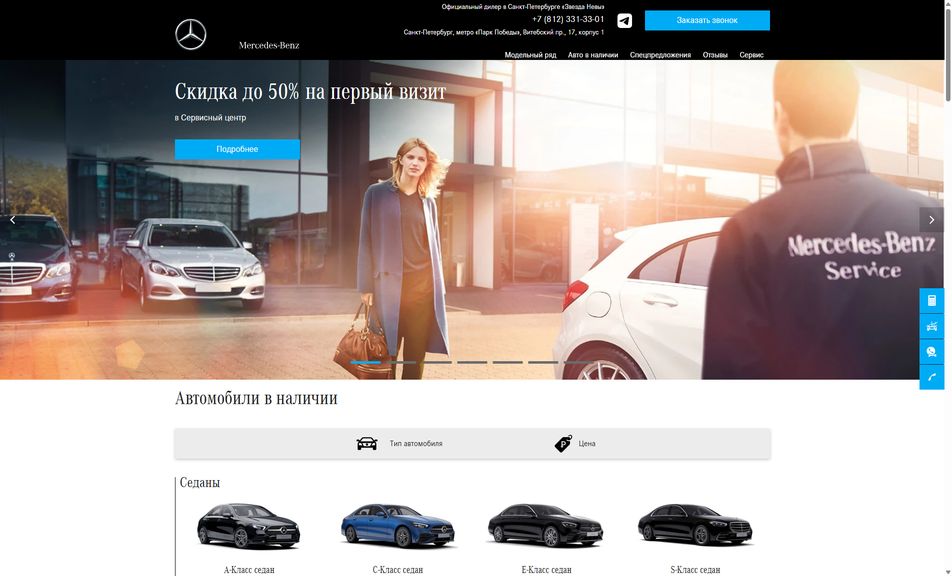Jump to the fifth slide indicator
Image resolution: width=952 pixels, height=576 pixels.
pos(508,362)
